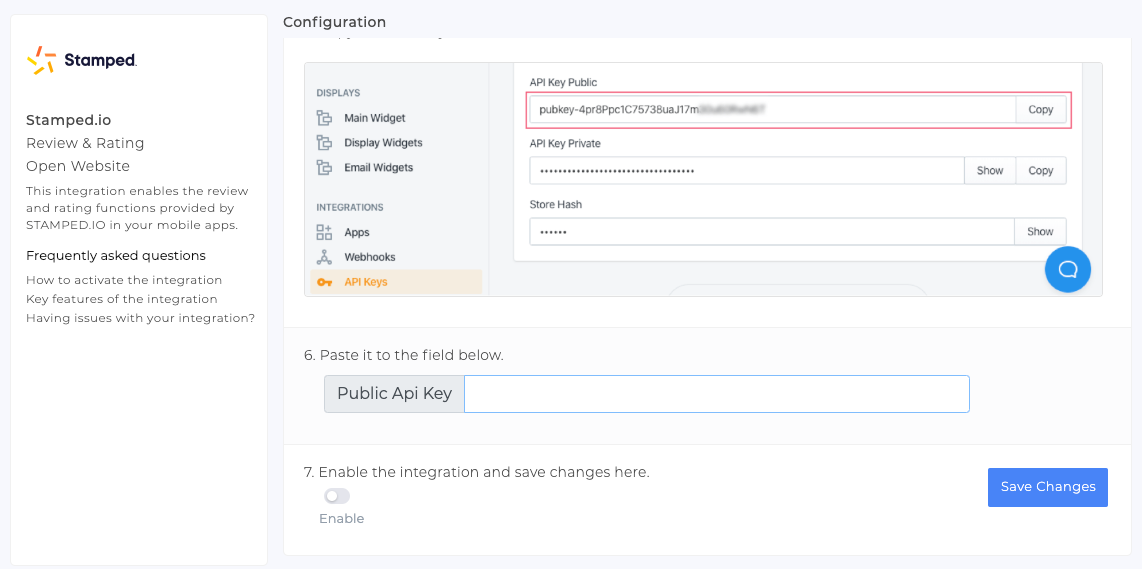Click 'Frequently asked questions' heading

[x=116, y=256]
